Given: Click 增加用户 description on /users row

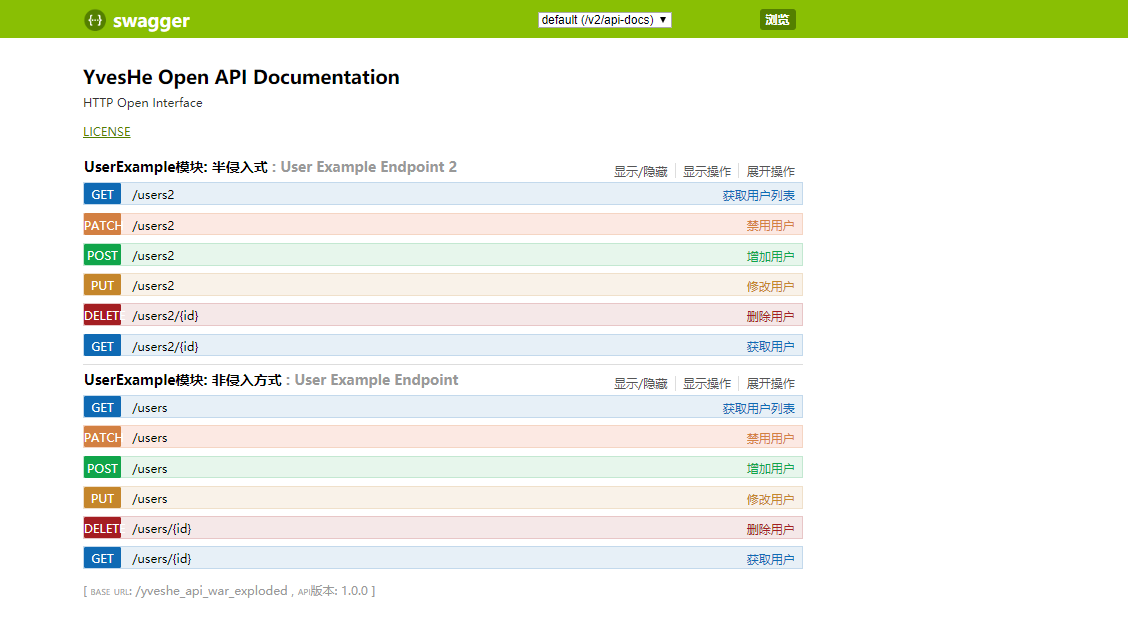Looking at the screenshot, I should pyautogui.click(x=770, y=469).
